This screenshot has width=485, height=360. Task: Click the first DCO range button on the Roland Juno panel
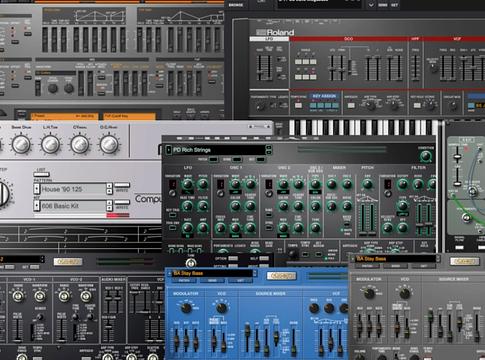(x=298, y=62)
